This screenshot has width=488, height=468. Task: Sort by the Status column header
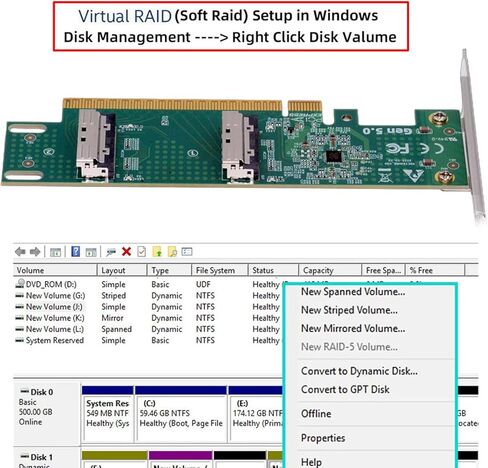click(273, 270)
